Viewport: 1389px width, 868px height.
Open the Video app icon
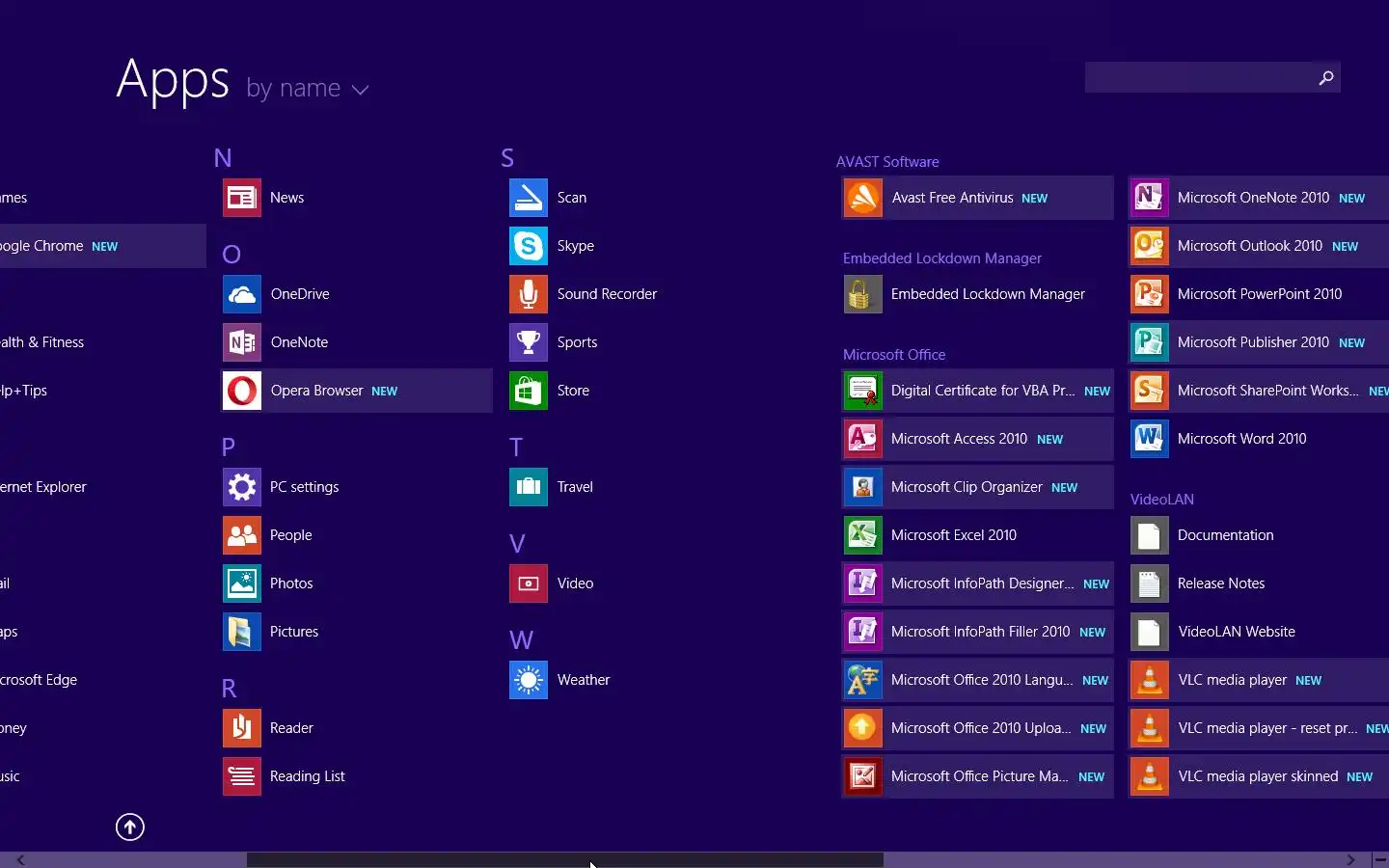click(x=529, y=583)
